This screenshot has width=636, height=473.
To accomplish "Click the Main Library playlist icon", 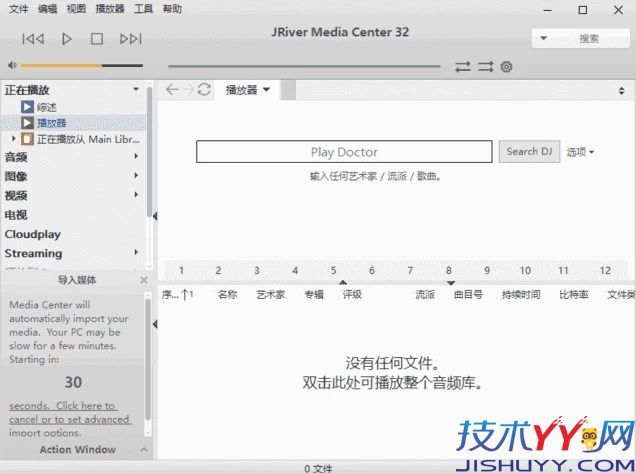I will tap(27, 139).
